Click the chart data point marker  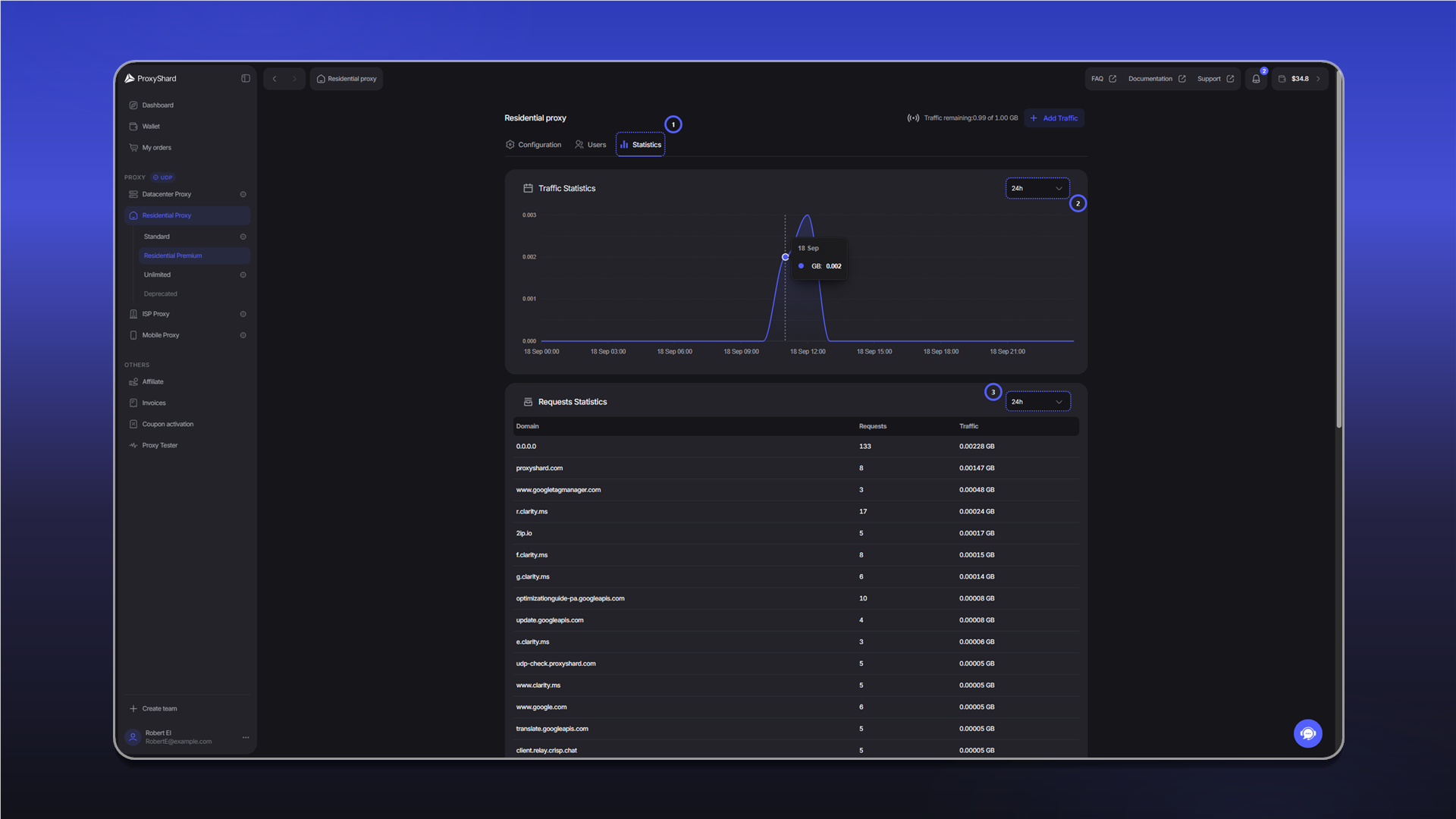tap(786, 257)
